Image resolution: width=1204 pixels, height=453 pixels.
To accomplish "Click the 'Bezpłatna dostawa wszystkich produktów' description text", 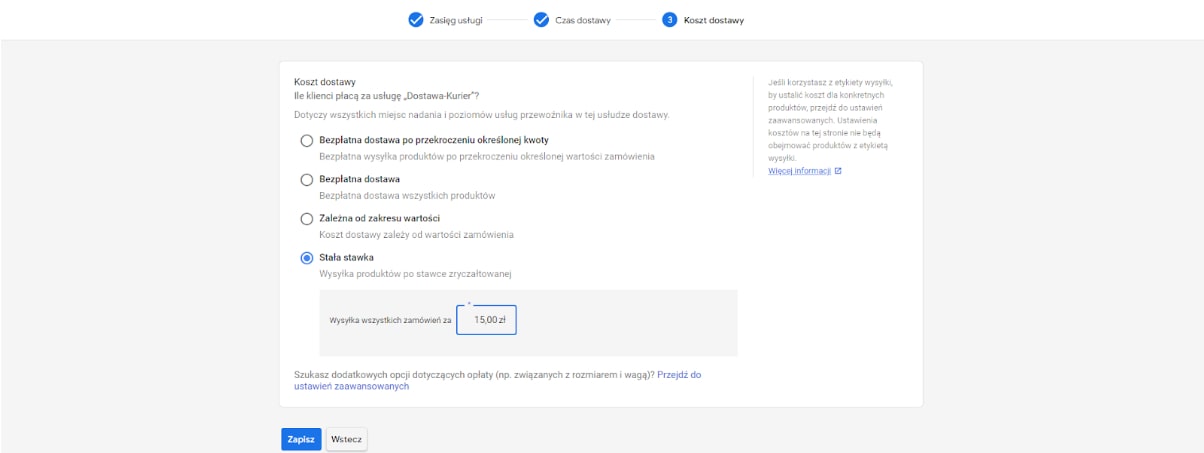I will click(x=407, y=196).
